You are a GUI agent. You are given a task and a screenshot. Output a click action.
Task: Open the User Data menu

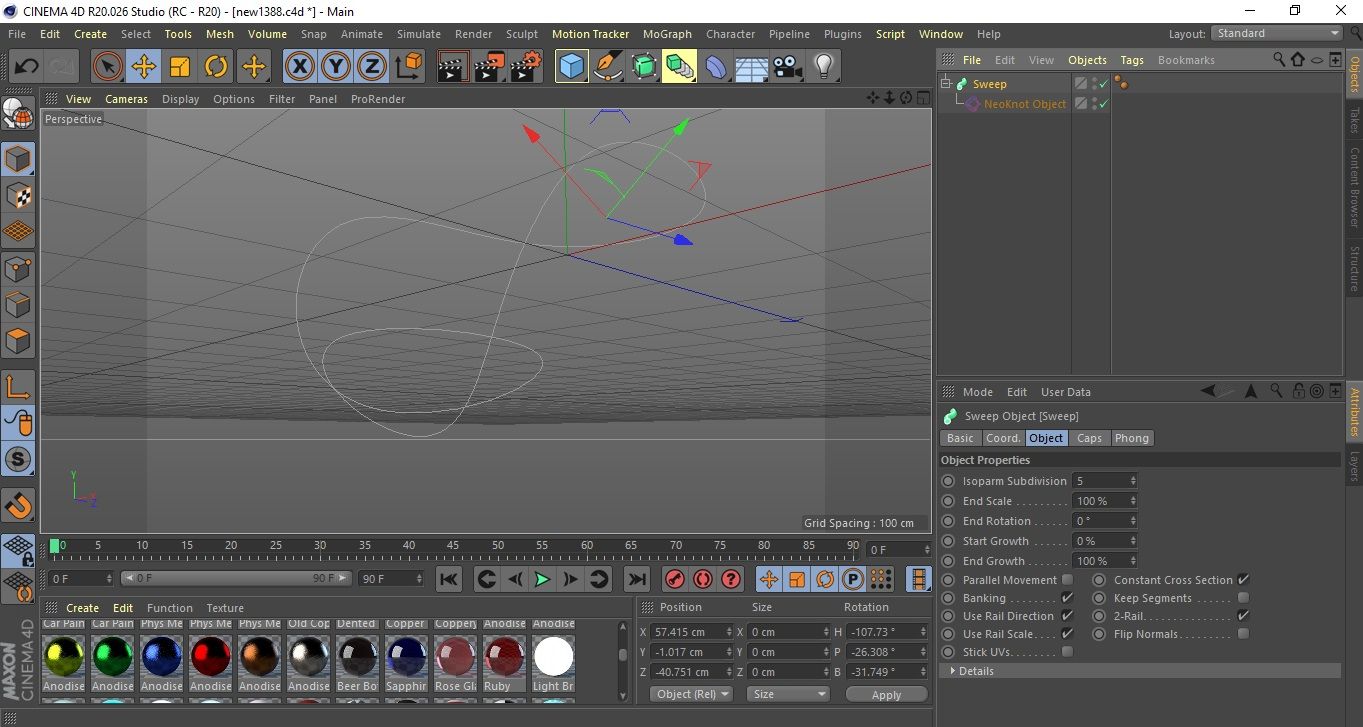pyautogui.click(x=1065, y=392)
